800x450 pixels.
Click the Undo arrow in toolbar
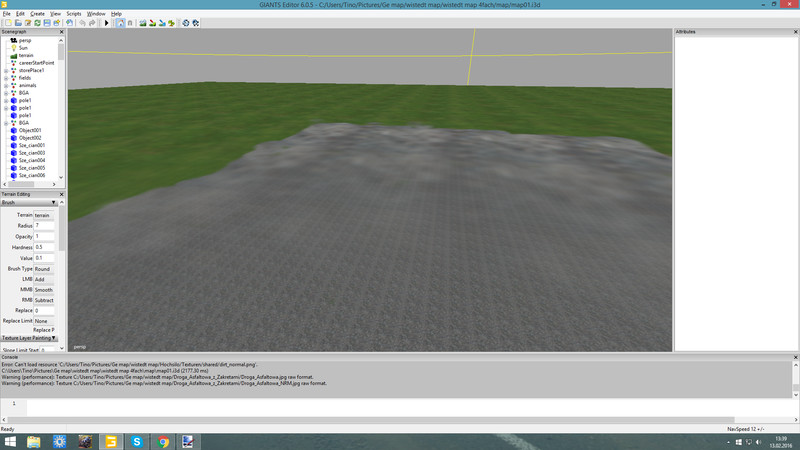click(x=82, y=22)
